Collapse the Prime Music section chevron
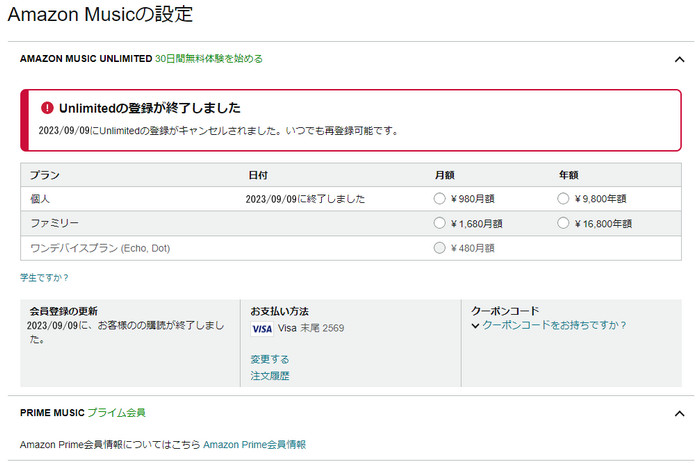Image resolution: width=700 pixels, height=467 pixels. (679, 413)
